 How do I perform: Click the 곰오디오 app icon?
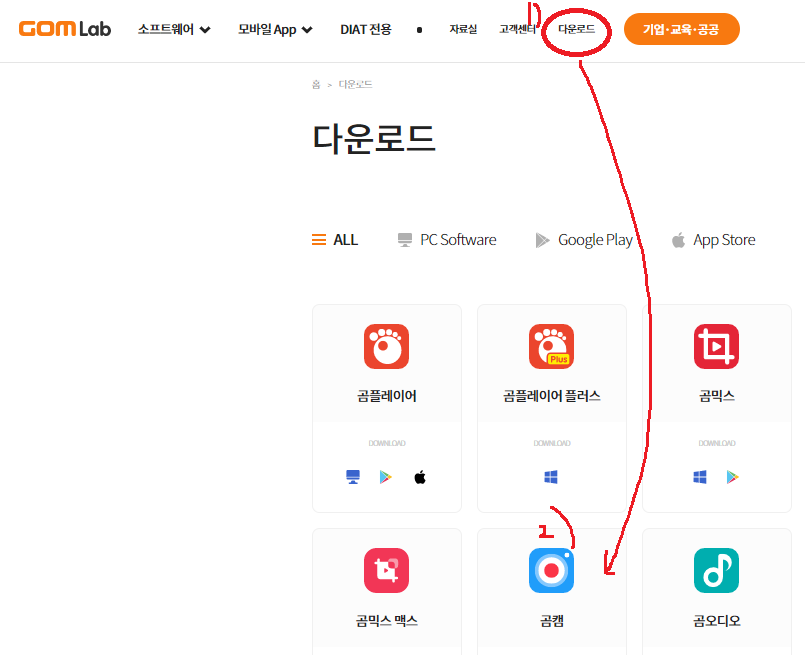[x=717, y=570]
